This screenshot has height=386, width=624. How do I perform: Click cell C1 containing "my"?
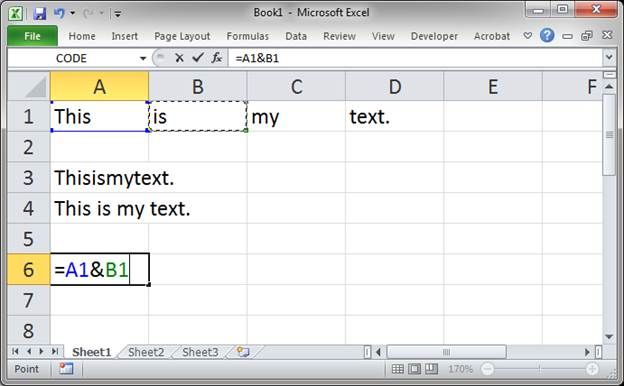point(296,116)
